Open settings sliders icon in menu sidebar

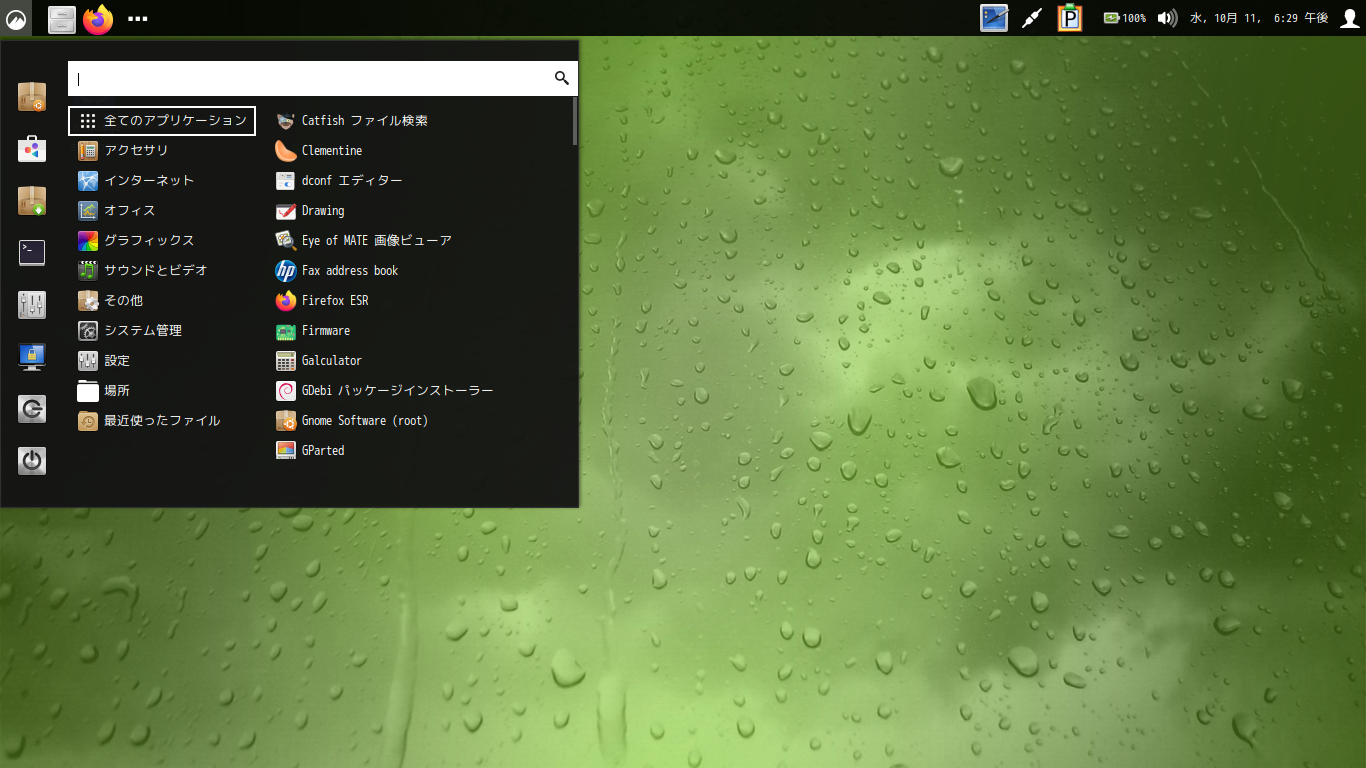coord(32,305)
